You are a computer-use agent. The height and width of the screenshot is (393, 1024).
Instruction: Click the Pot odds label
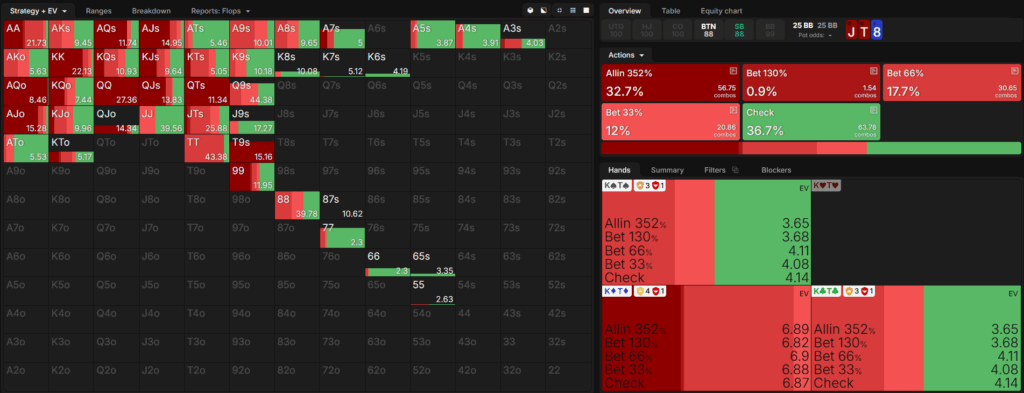pos(812,35)
